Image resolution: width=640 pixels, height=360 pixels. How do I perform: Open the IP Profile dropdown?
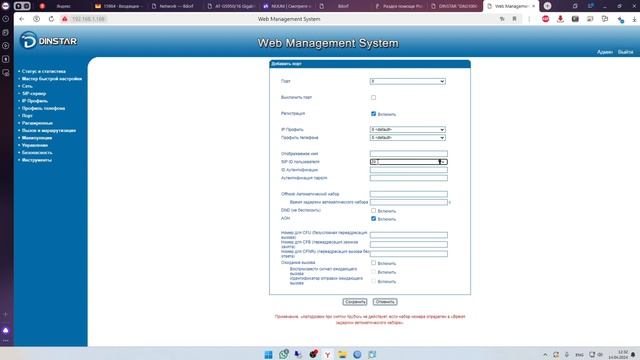408,129
